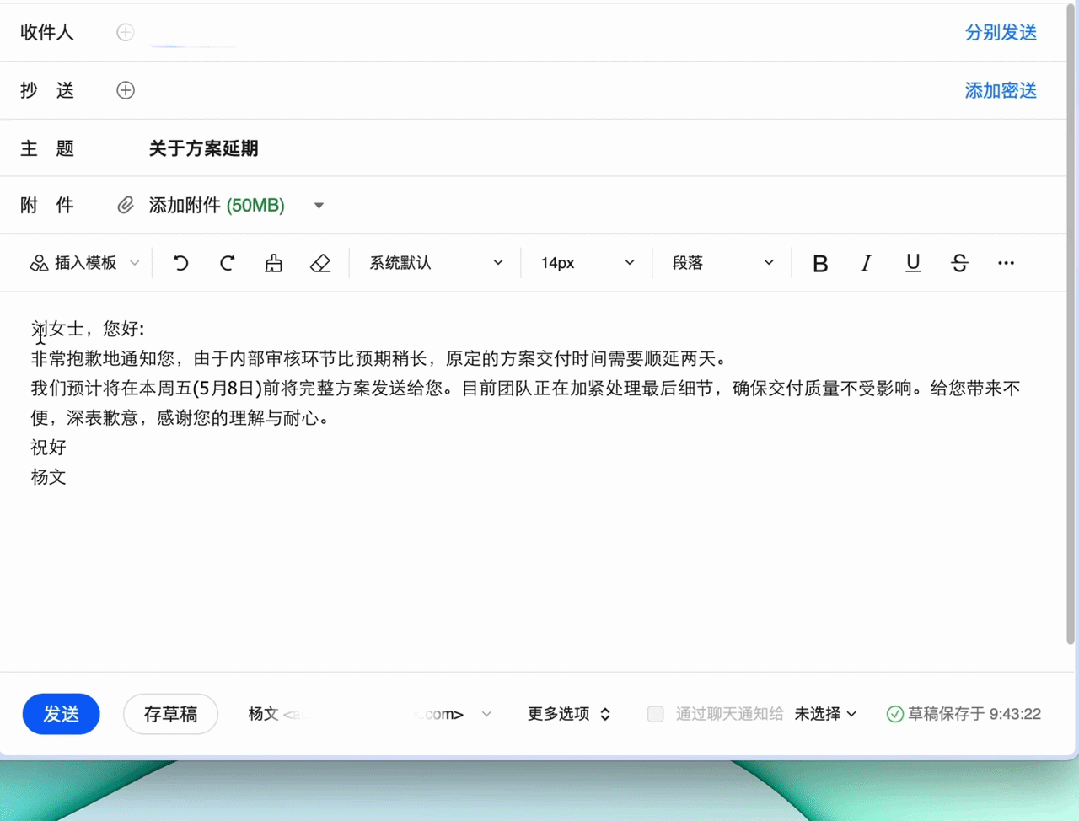
Task: Toggle underline formatting
Action: (x=913, y=263)
